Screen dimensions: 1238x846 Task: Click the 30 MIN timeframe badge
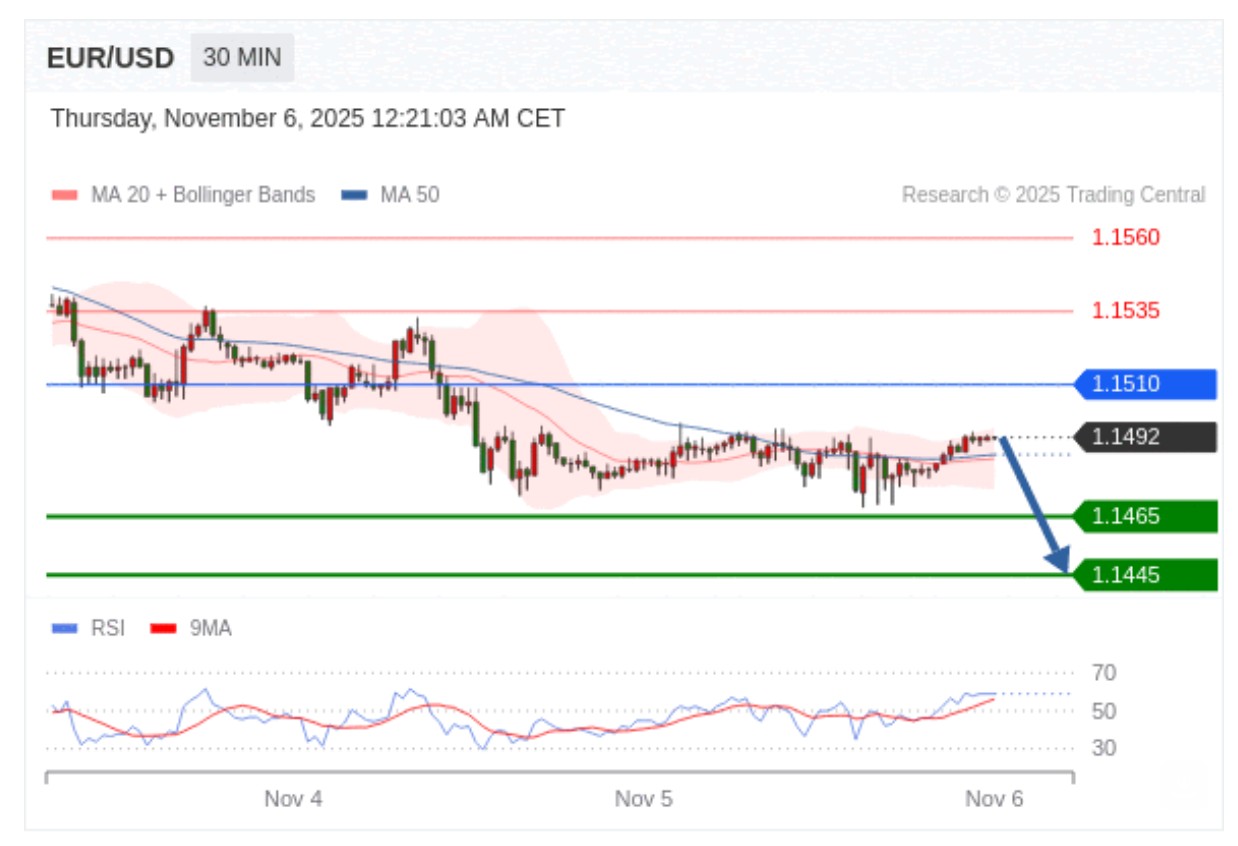[242, 58]
